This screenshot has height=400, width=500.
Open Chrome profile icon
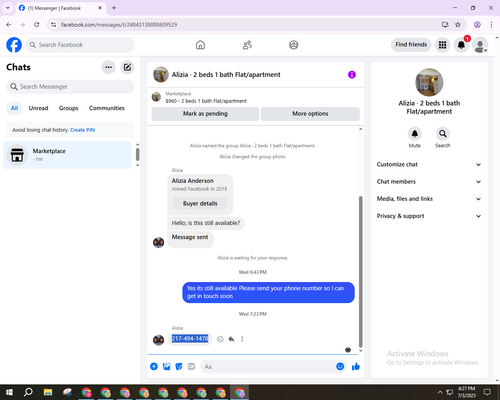477,24
